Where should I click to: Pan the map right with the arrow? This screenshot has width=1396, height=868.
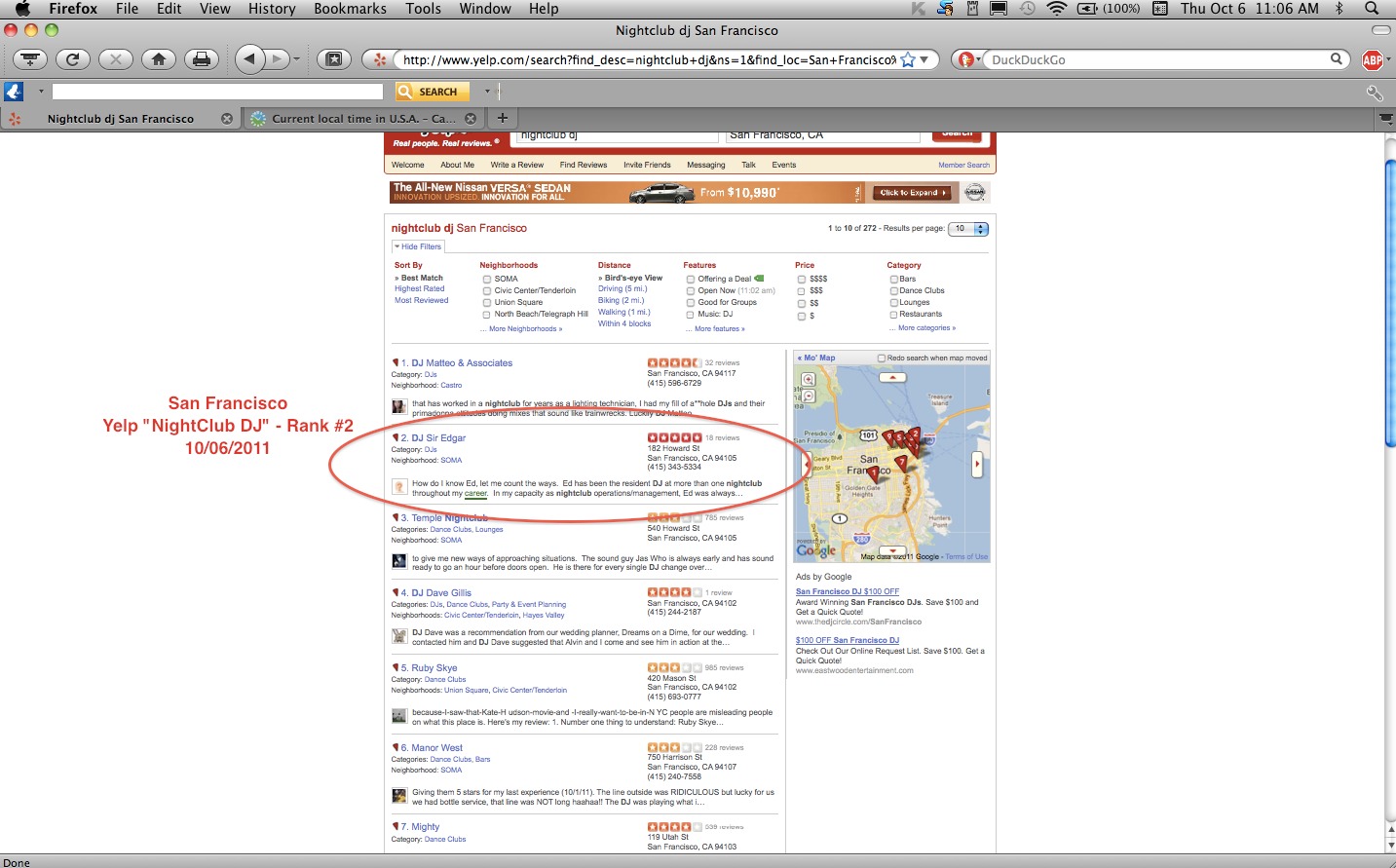click(977, 466)
